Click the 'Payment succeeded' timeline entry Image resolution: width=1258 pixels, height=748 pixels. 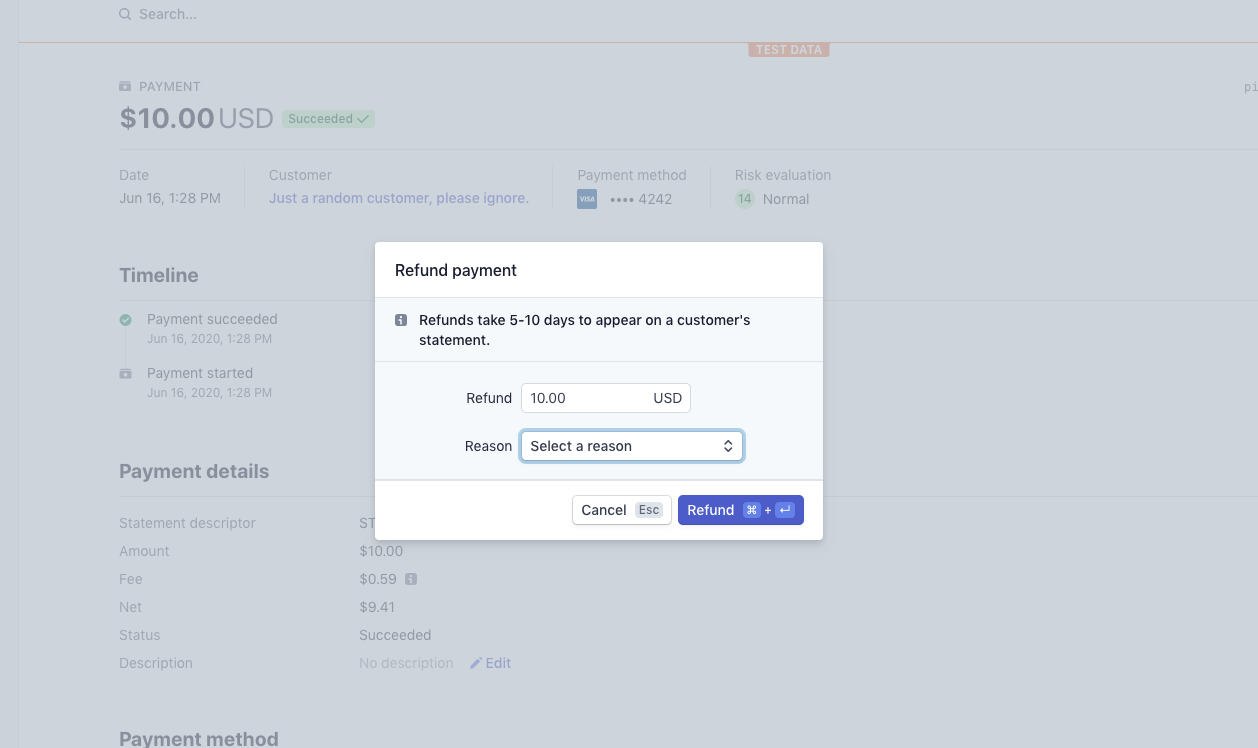212,319
